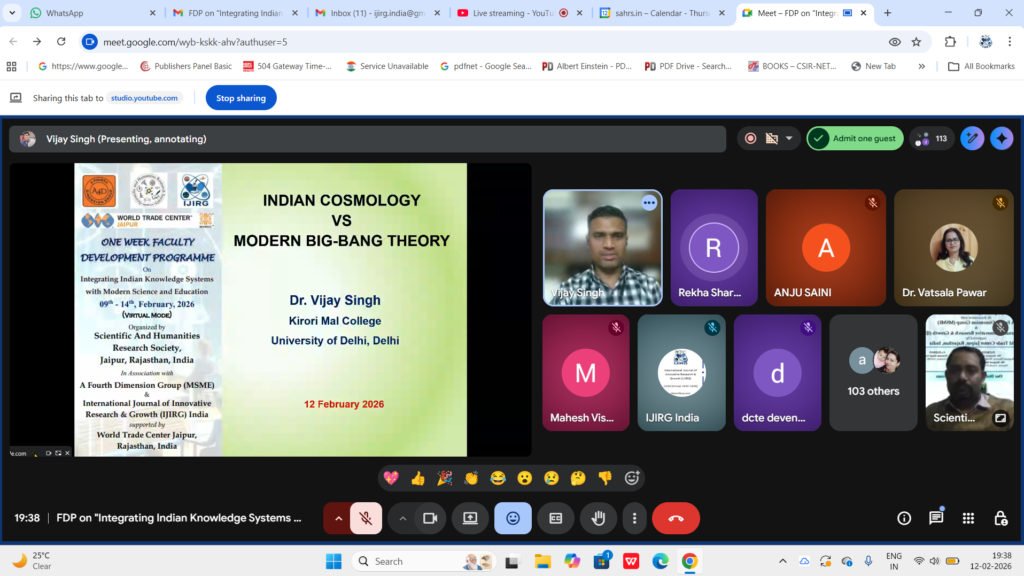Image resolution: width=1024 pixels, height=576 pixels.
Task: Unmute the microphone
Action: point(366,518)
